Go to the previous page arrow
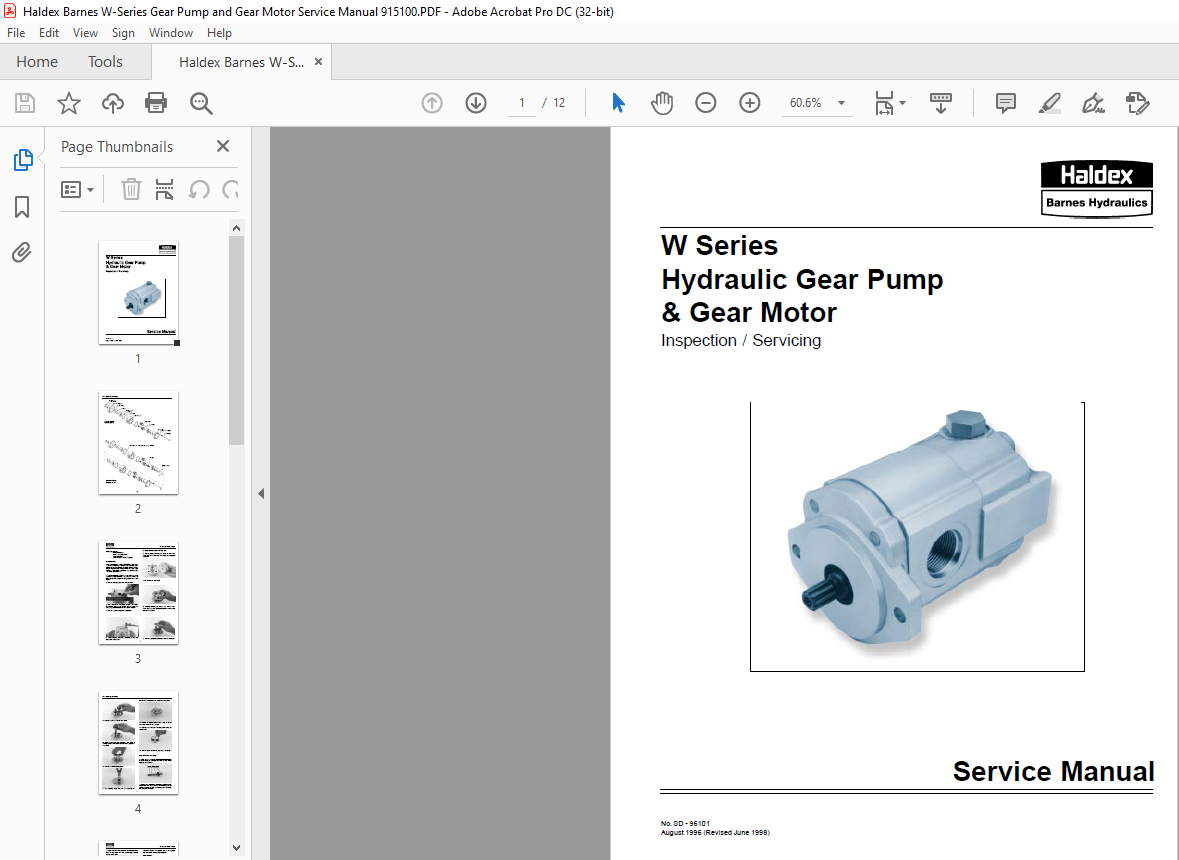Screen dimensions: 1179x860 point(432,103)
